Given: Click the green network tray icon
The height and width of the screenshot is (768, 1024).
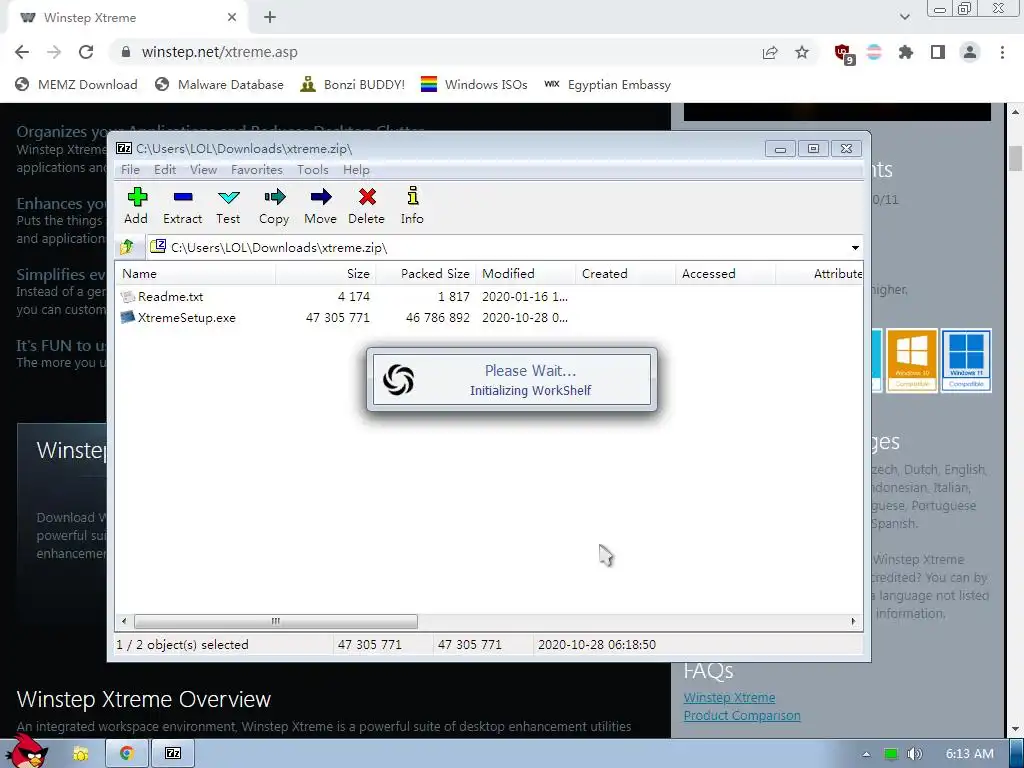Looking at the screenshot, I should [x=890, y=754].
